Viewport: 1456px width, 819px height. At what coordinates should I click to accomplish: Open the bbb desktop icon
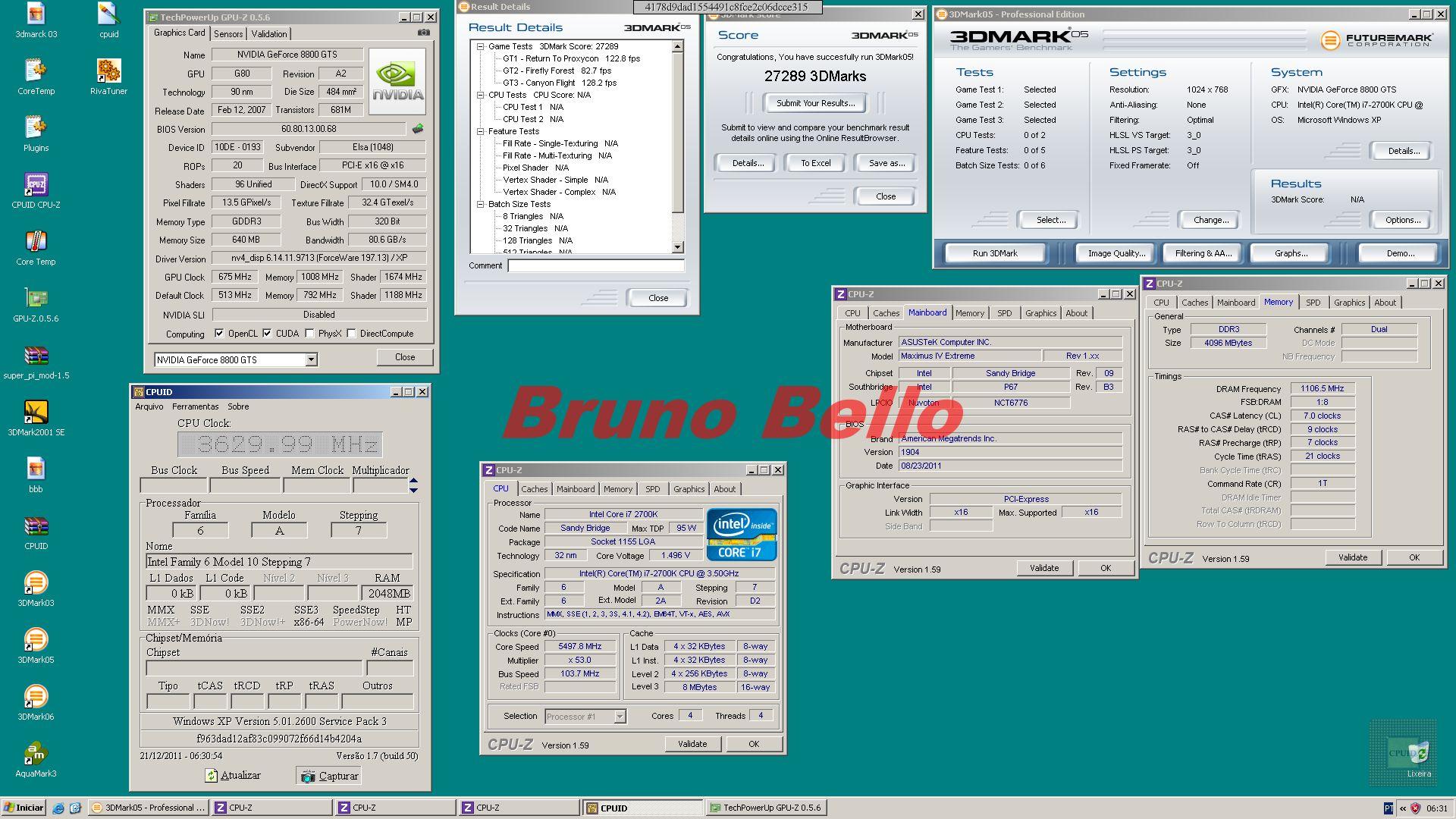(36, 475)
